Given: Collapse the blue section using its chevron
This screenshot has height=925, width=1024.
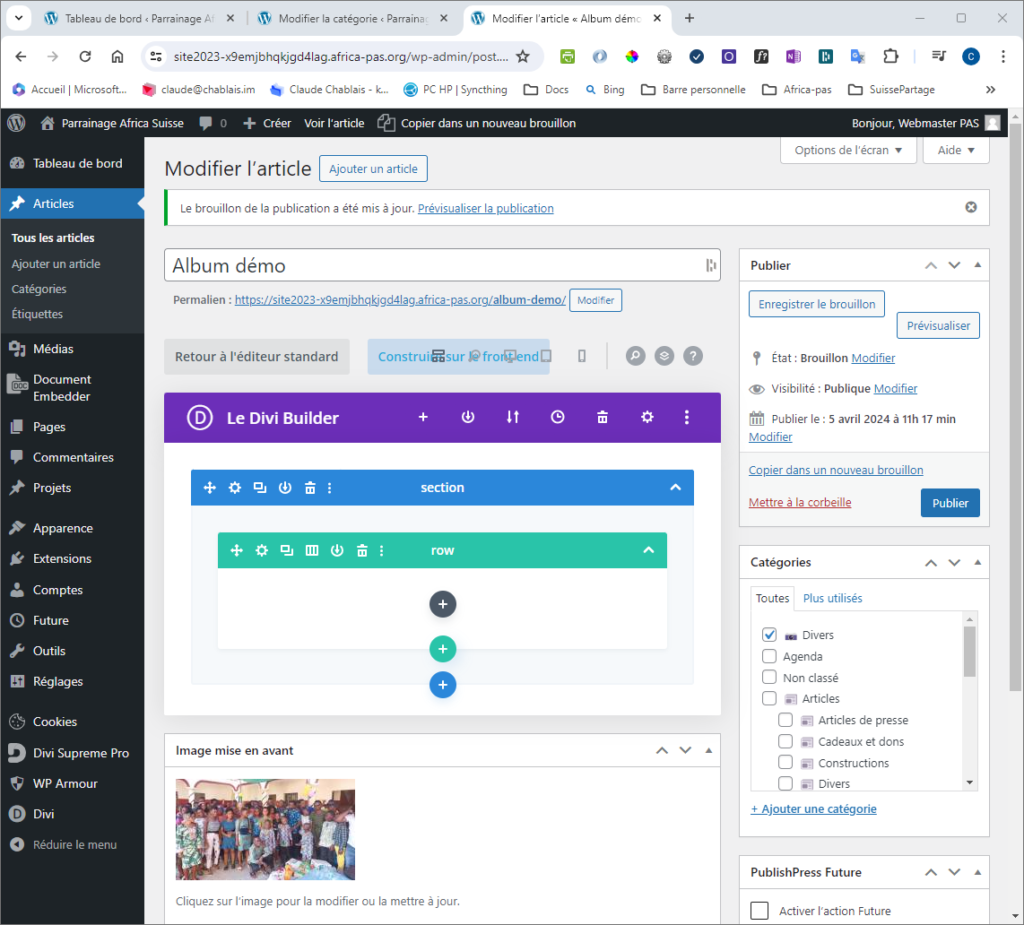Looking at the screenshot, I should [x=675, y=488].
